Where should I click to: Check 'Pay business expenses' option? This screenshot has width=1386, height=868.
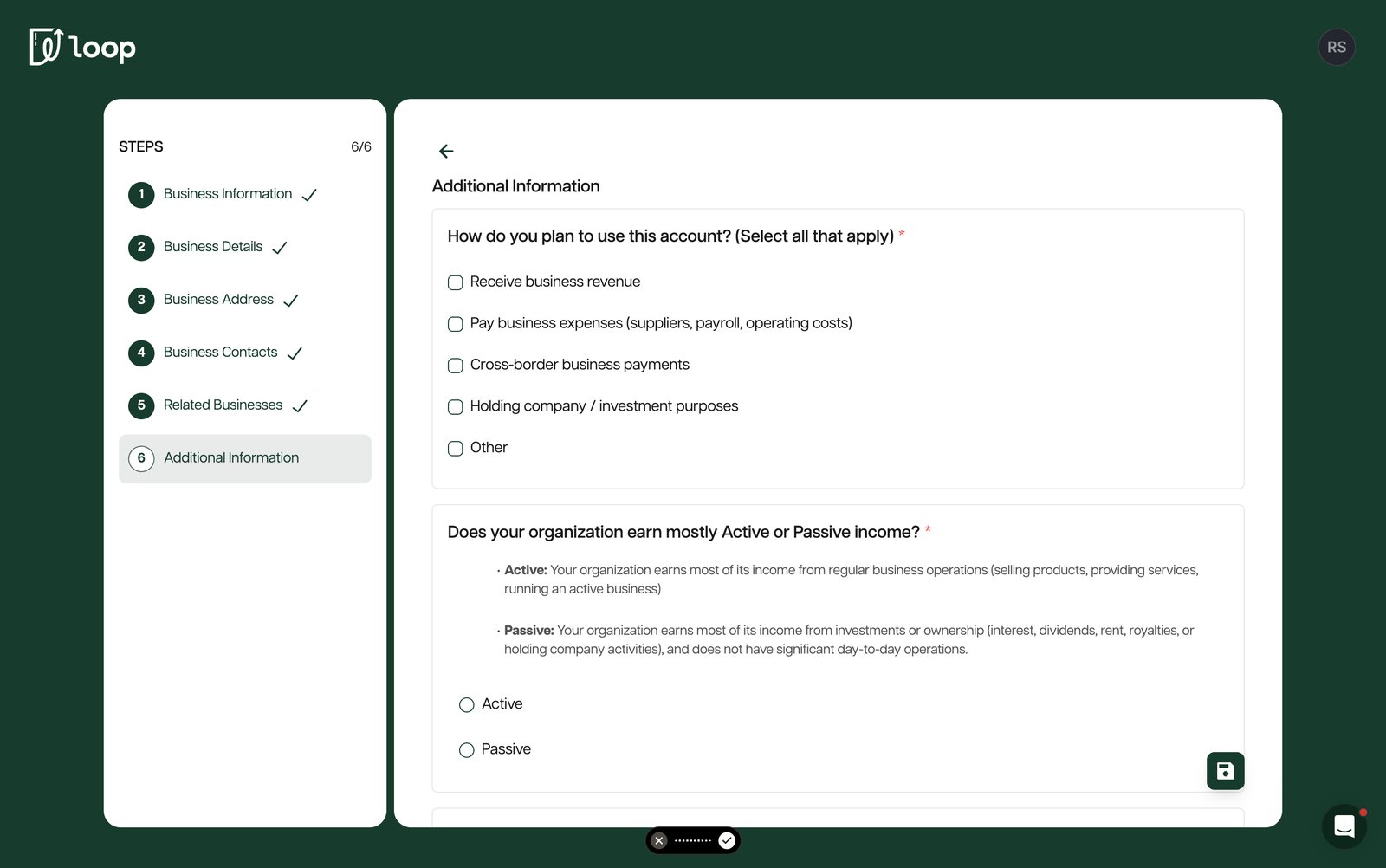(x=456, y=324)
